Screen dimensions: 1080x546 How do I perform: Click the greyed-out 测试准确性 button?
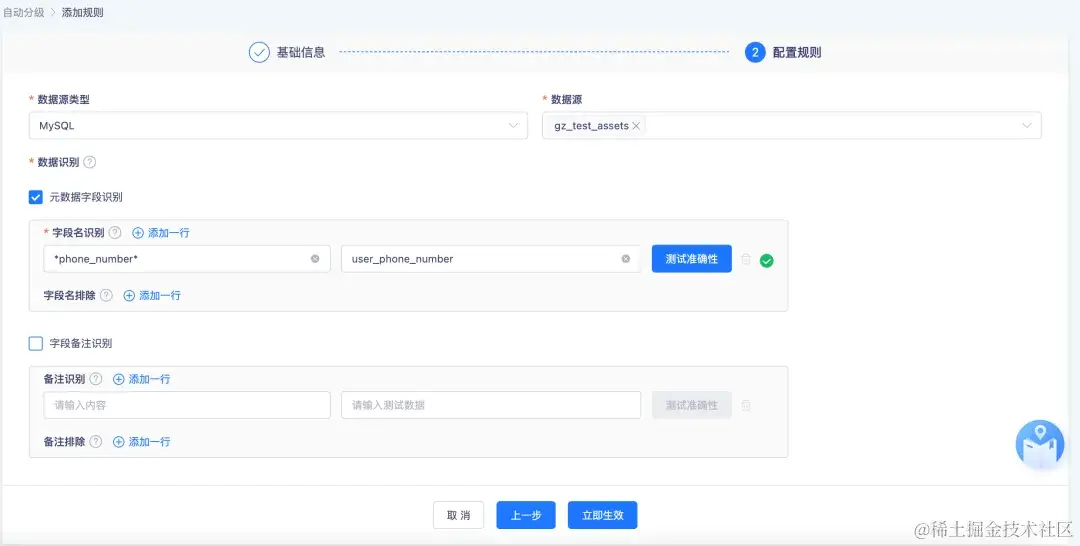pyautogui.click(x=692, y=406)
